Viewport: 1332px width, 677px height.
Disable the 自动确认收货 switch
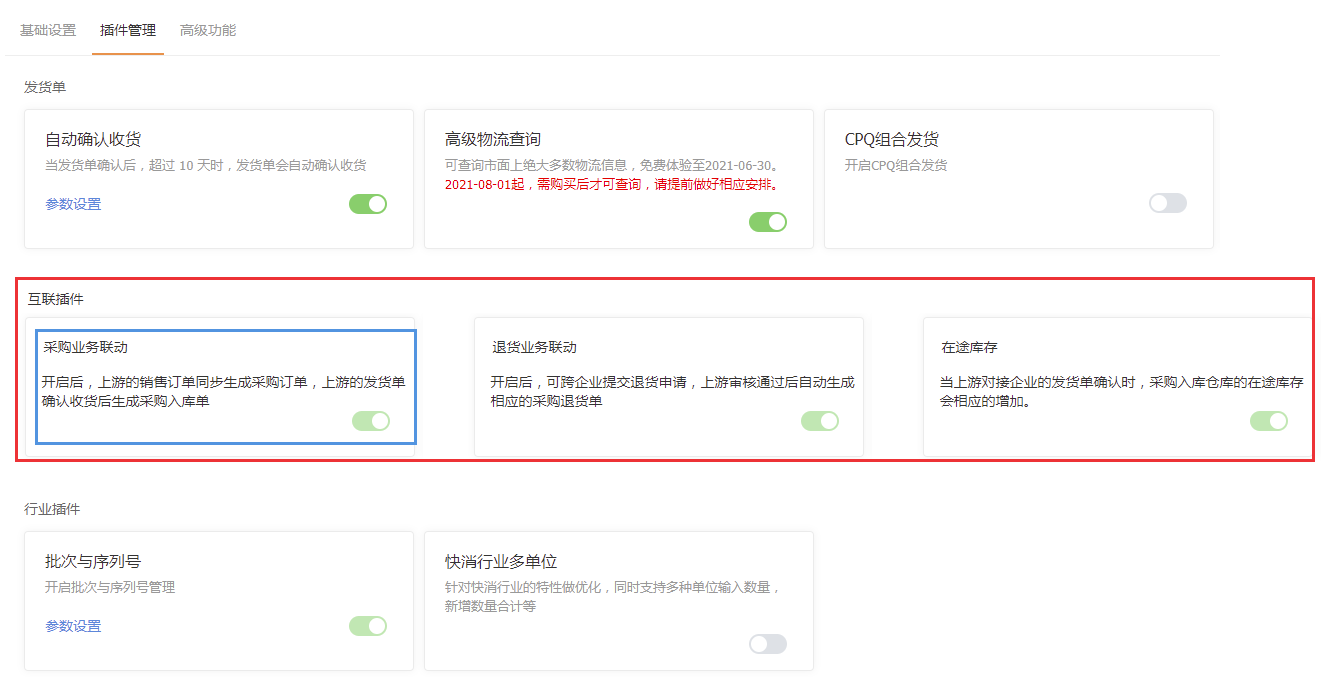click(367, 203)
